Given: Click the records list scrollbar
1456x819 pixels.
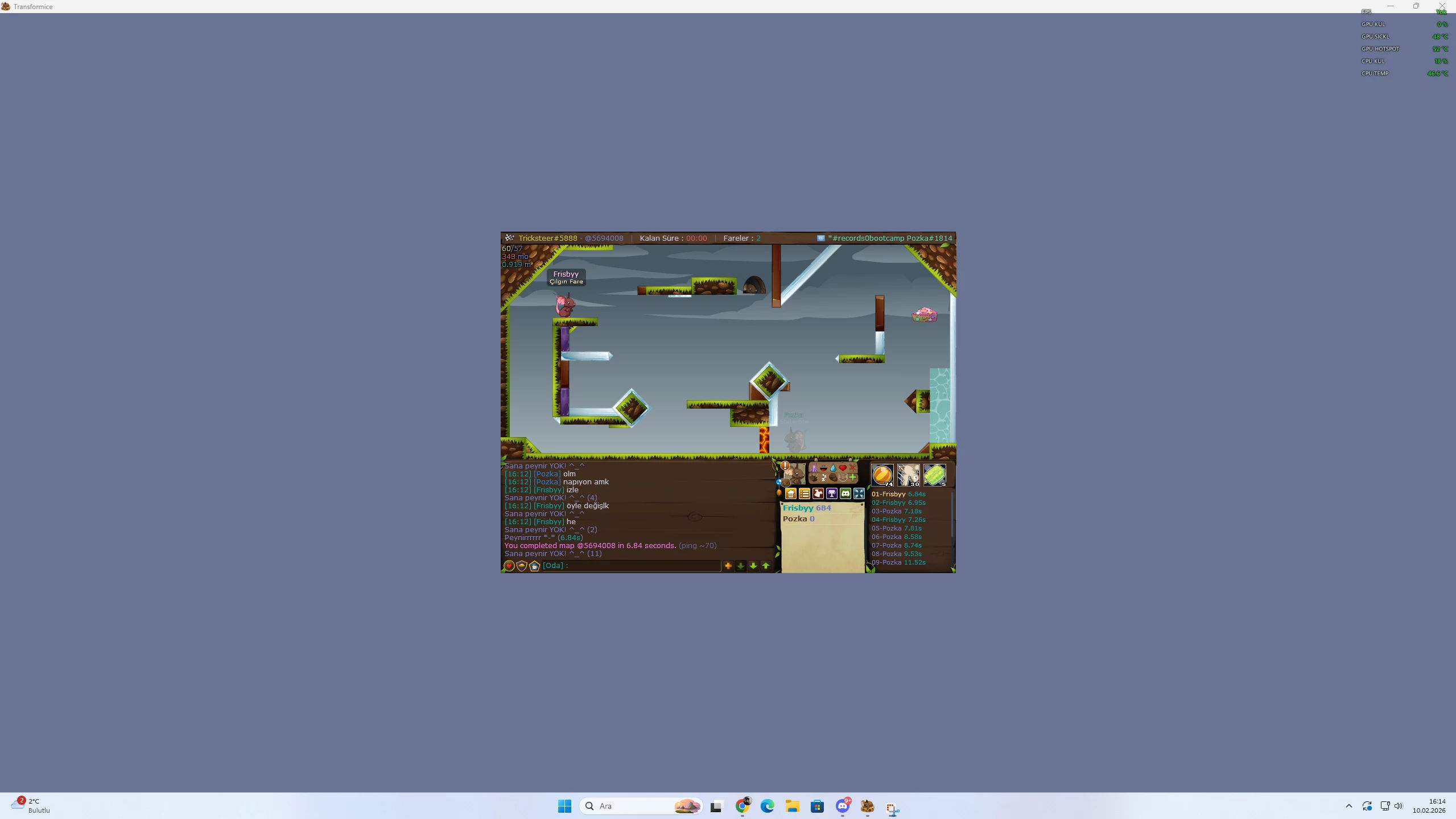Looking at the screenshot, I should (952, 515).
